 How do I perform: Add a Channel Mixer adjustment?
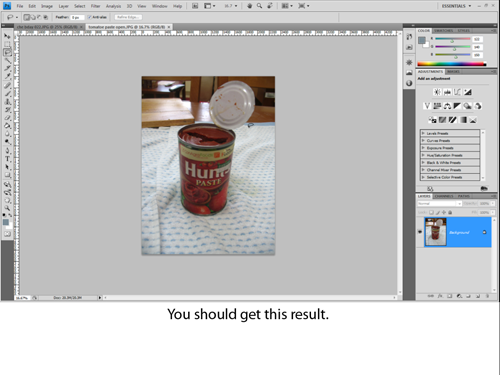pyautogui.click(x=478, y=106)
